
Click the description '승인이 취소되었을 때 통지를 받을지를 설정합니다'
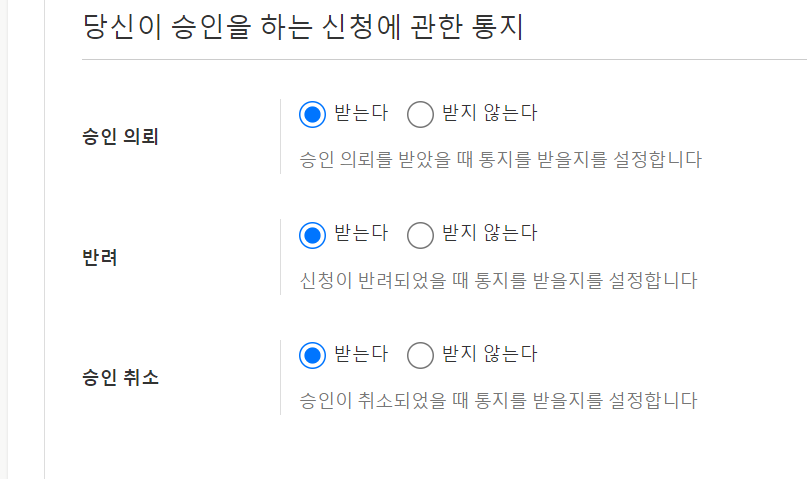(498, 401)
